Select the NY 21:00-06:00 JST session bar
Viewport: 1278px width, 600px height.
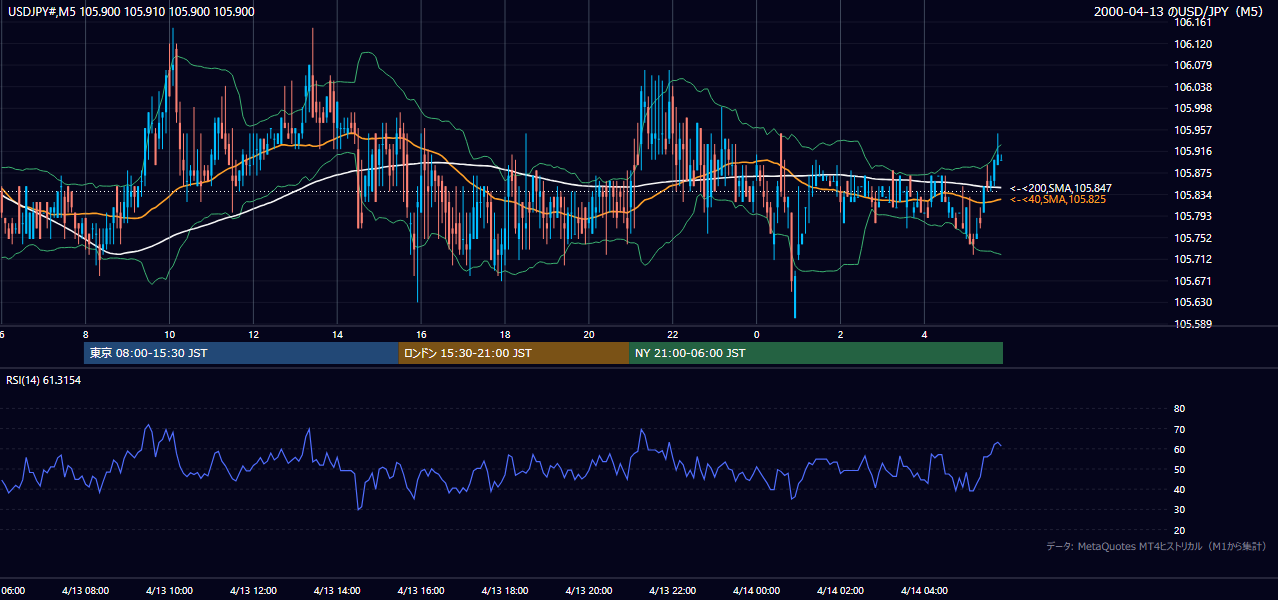pyautogui.click(x=816, y=353)
